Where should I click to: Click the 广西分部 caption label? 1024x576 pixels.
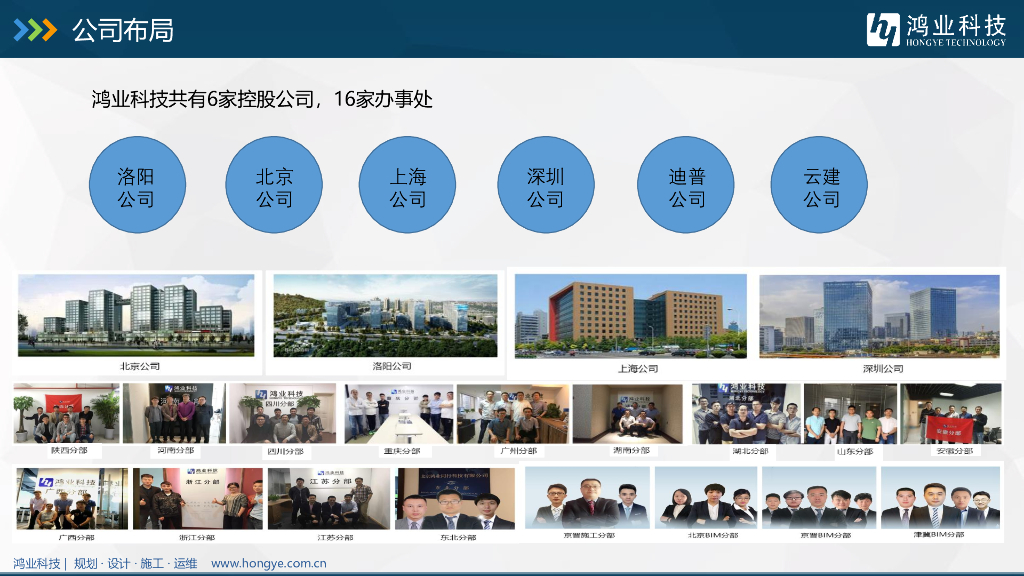pos(76,537)
